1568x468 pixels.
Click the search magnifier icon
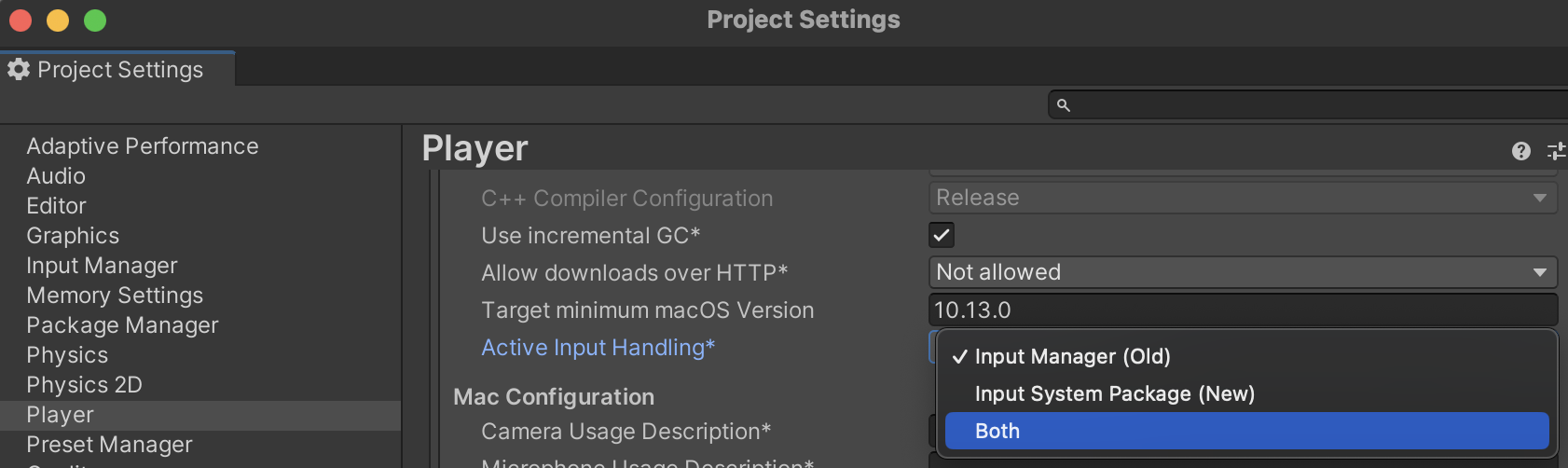[x=1064, y=105]
